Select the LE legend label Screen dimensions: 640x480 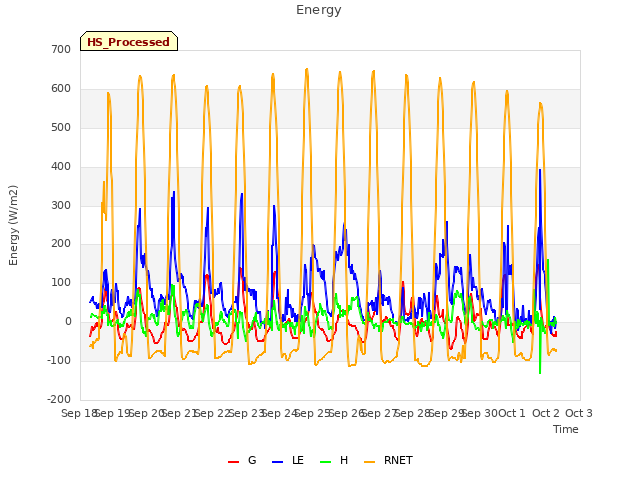(298, 460)
